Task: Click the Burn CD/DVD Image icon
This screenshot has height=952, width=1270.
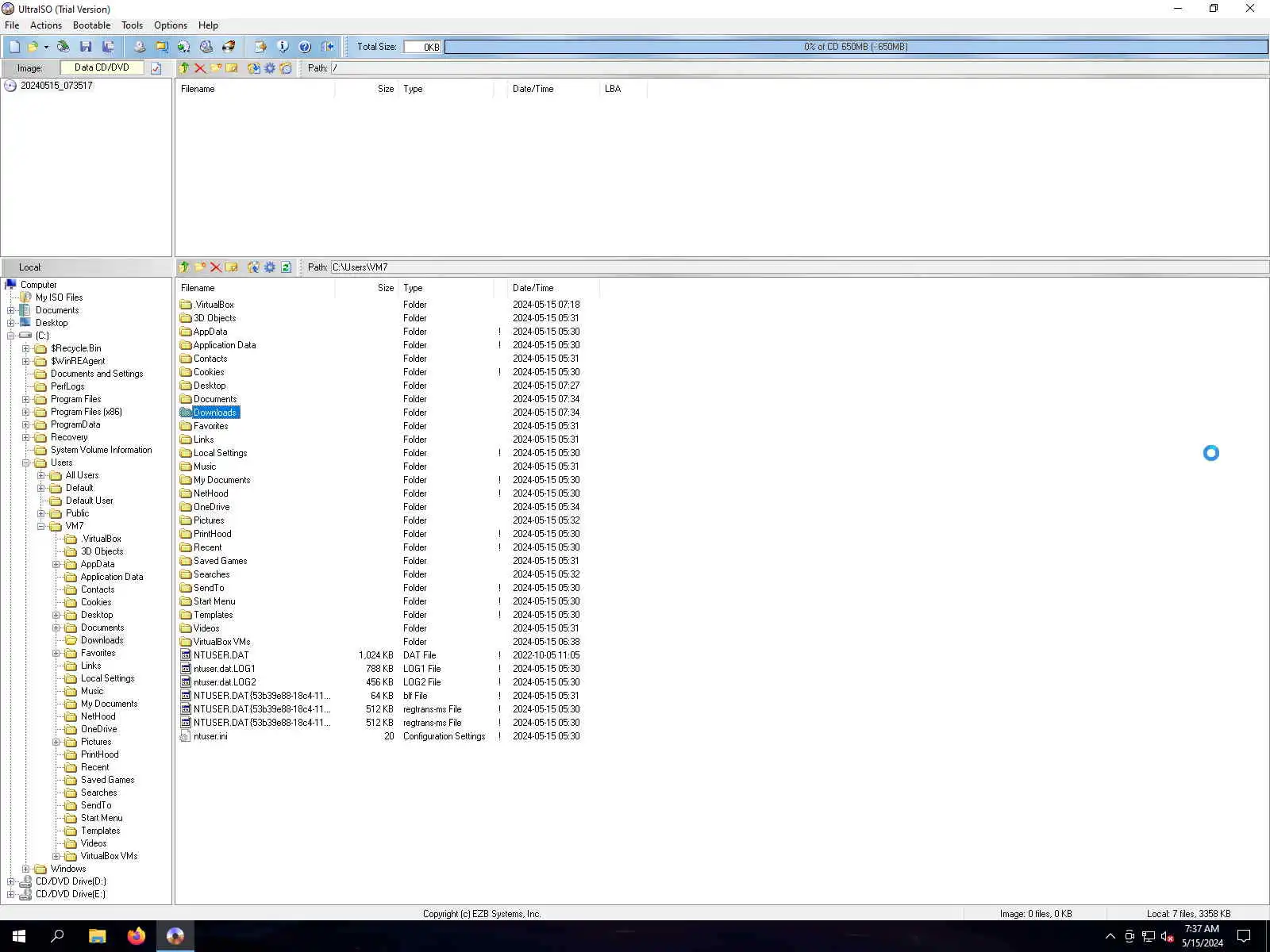Action: tap(229, 47)
